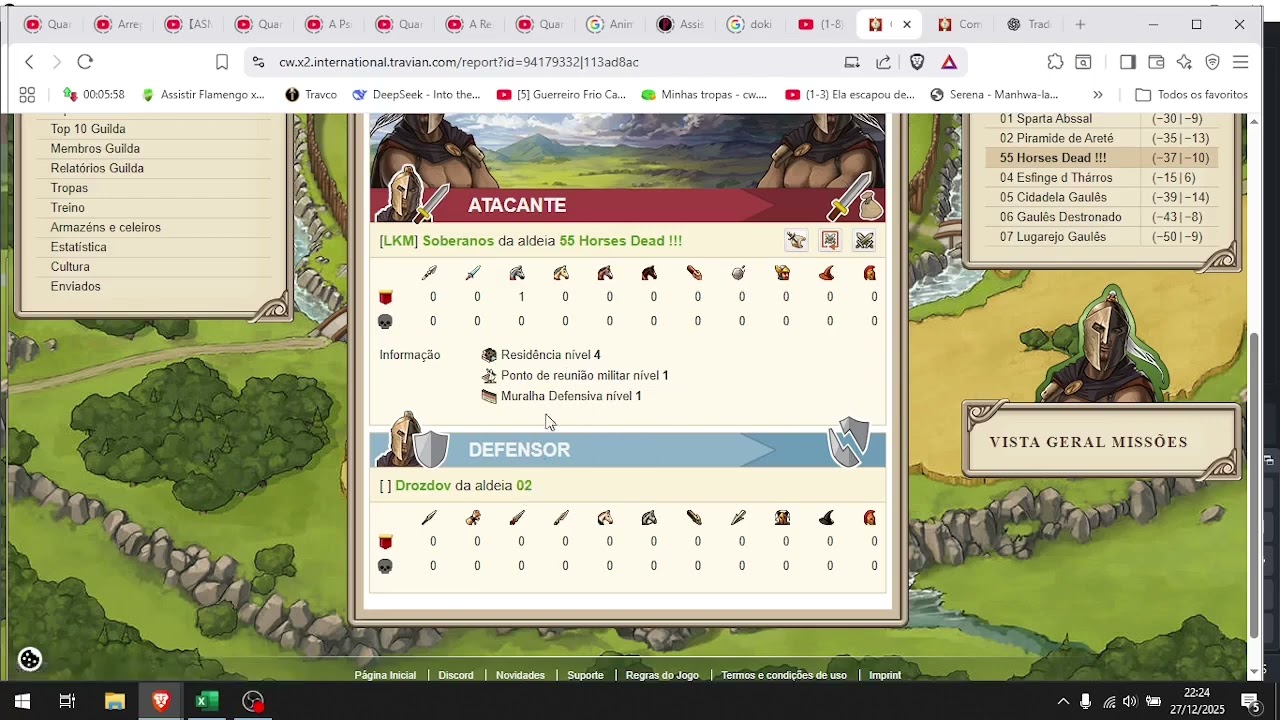Click the attacker's catapult ball unit icon

738,273
